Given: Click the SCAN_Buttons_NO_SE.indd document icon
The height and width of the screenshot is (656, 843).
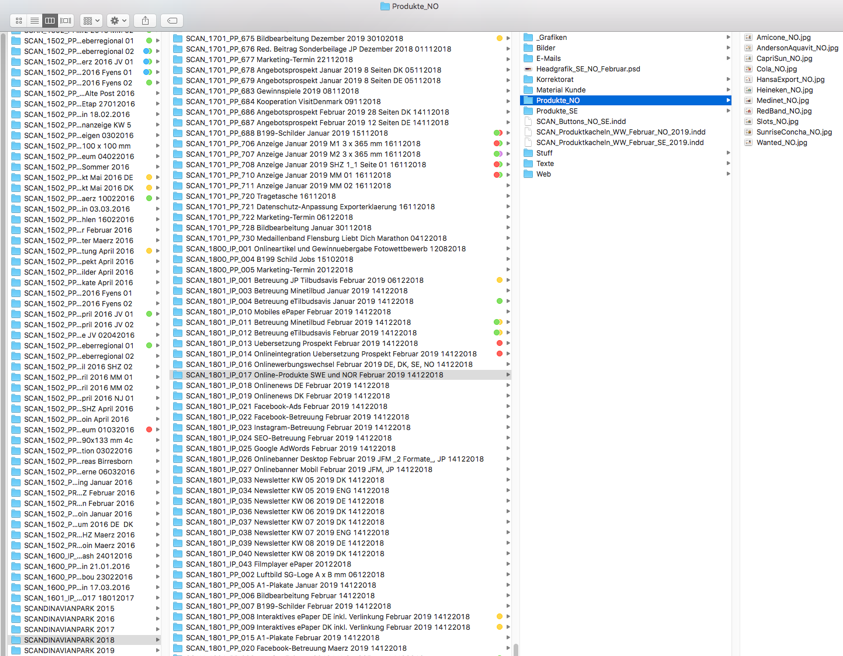Looking at the screenshot, I should tap(528, 122).
